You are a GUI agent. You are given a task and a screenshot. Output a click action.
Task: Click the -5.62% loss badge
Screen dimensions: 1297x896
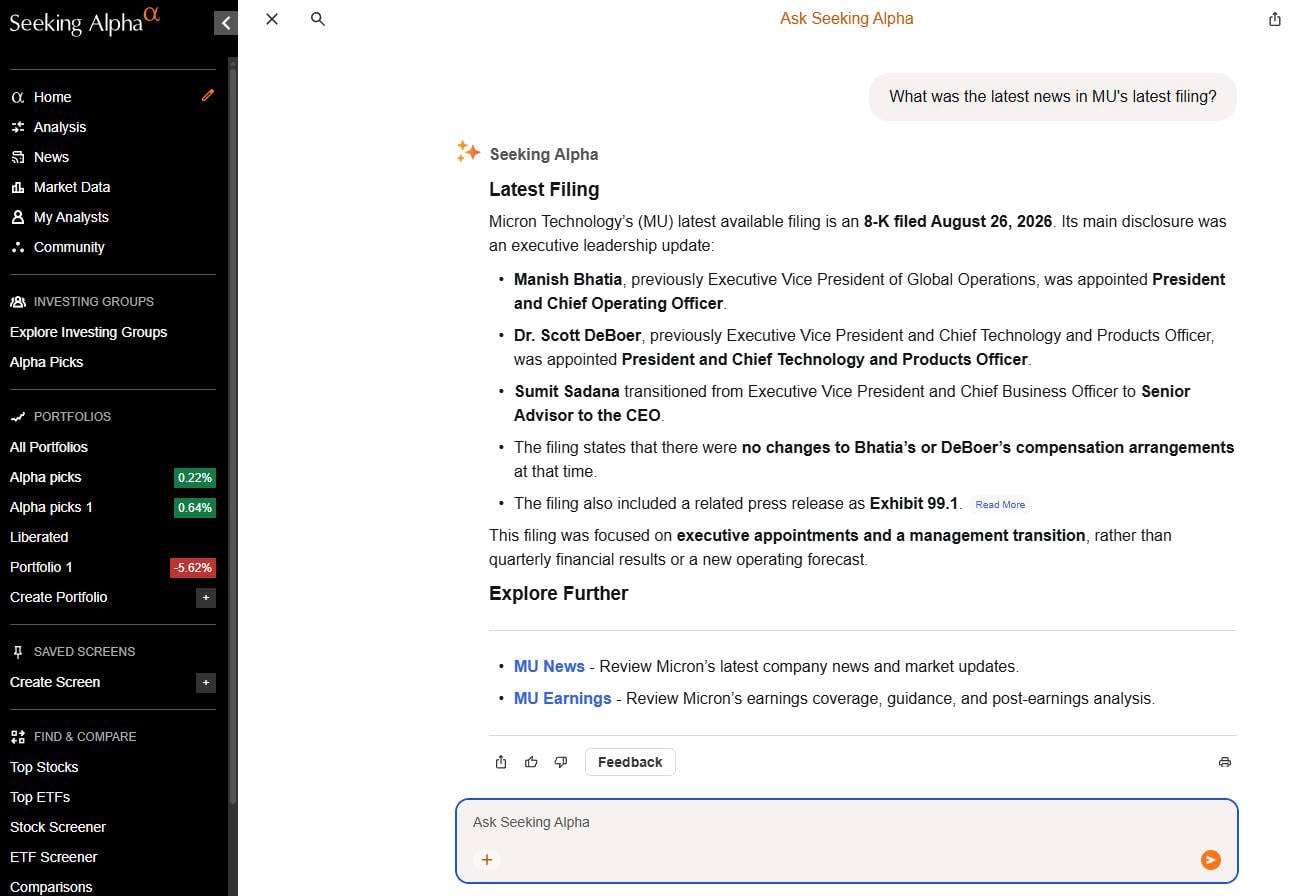(193, 568)
